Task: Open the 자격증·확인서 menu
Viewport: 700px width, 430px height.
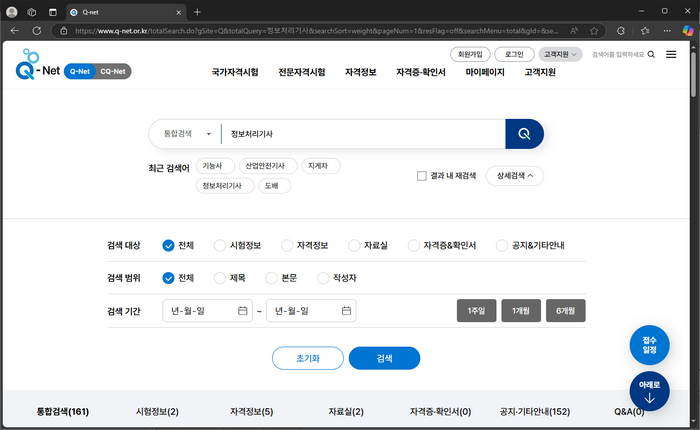Action: [x=421, y=72]
